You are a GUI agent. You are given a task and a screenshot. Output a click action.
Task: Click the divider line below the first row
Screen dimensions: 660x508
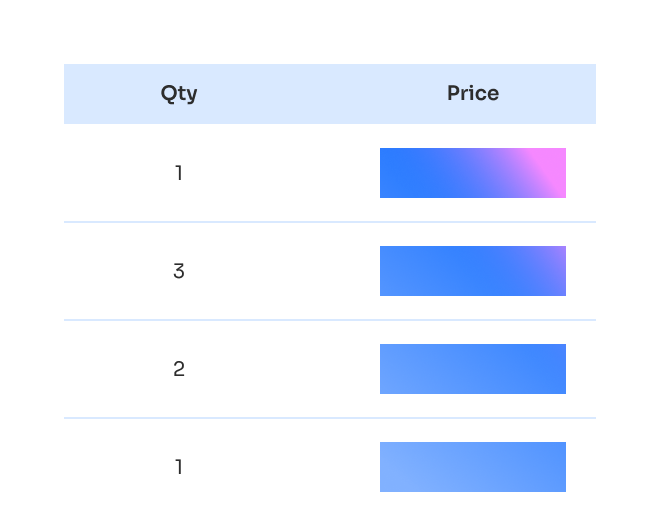(330, 222)
